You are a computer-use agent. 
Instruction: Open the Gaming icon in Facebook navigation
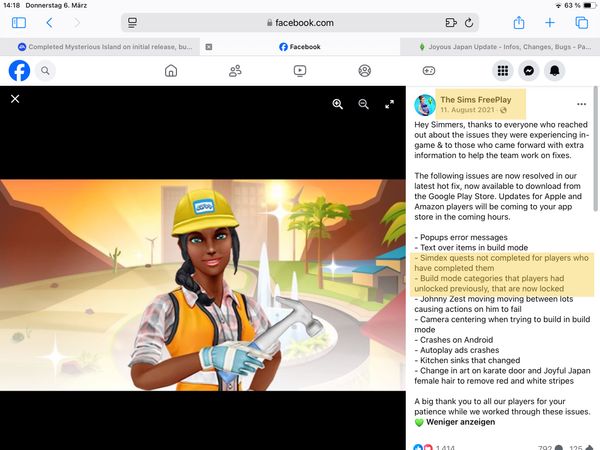429,70
